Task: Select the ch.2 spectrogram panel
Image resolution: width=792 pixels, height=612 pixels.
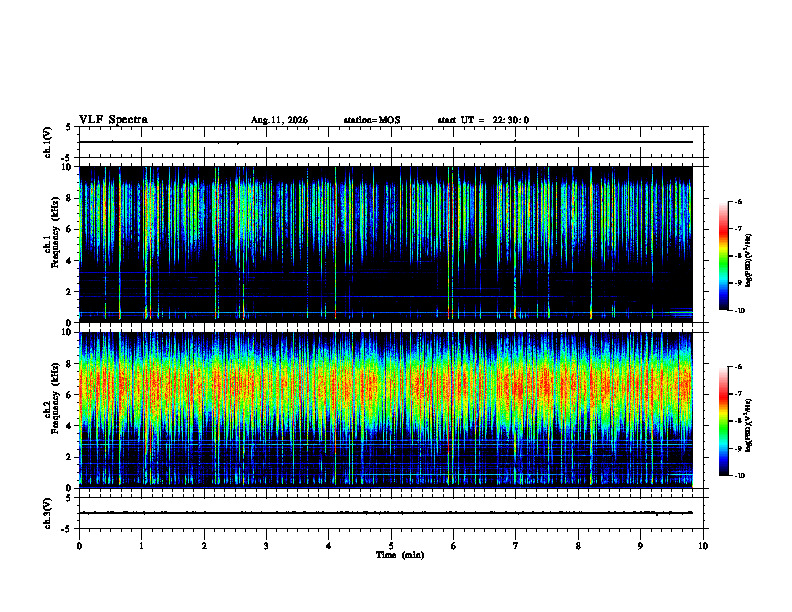Action: (x=386, y=410)
